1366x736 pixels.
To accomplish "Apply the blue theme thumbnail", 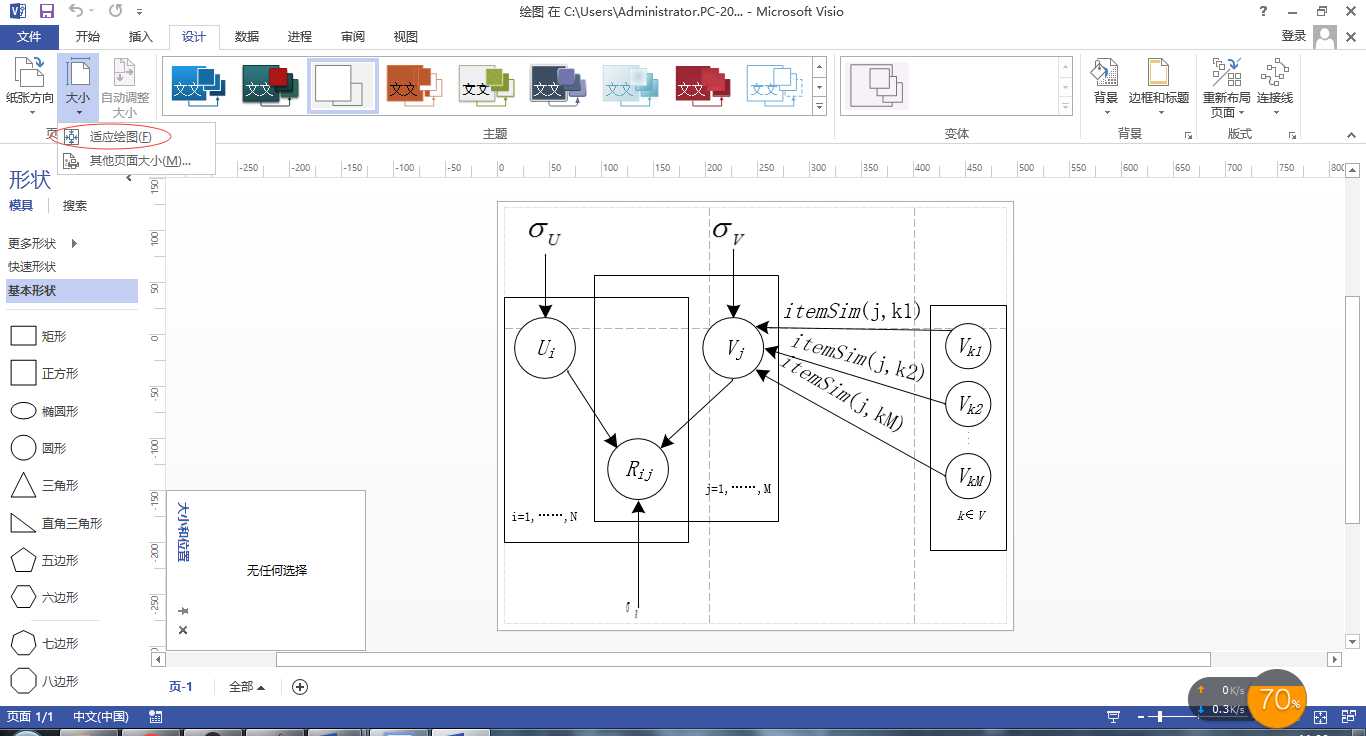I will point(199,86).
